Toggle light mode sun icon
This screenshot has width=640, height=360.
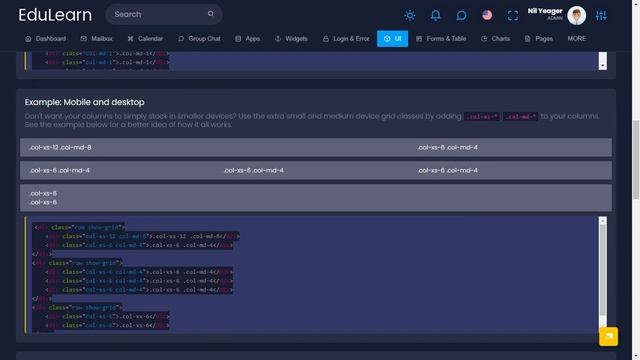pyautogui.click(x=410, y=16)
